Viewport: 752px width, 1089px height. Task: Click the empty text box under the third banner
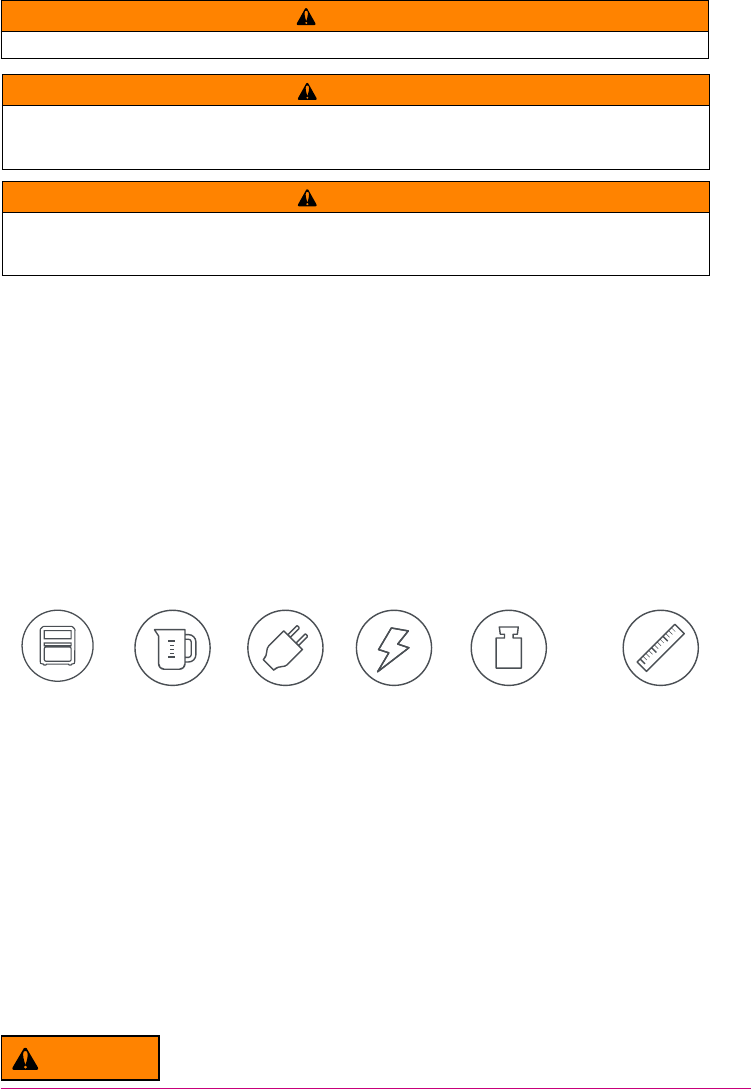356,244
